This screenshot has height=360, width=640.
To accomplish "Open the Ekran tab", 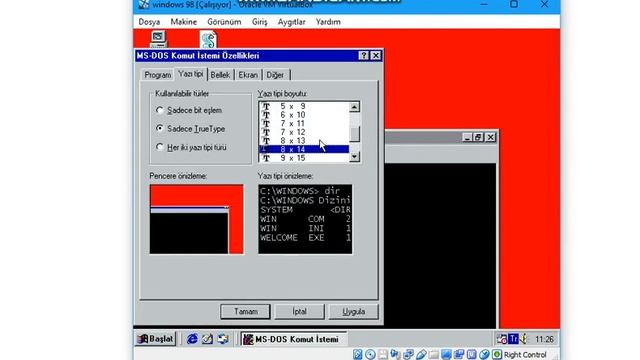I will pos(248,75).
